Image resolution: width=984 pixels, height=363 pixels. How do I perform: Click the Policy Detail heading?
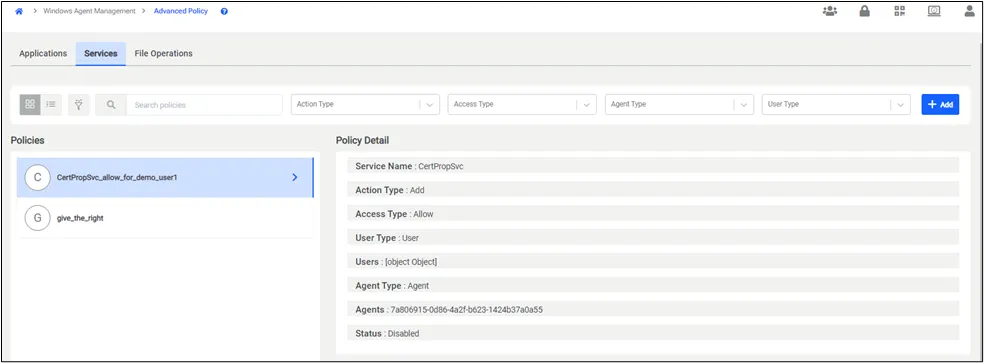pyautogui.click(x=363, y=140)
